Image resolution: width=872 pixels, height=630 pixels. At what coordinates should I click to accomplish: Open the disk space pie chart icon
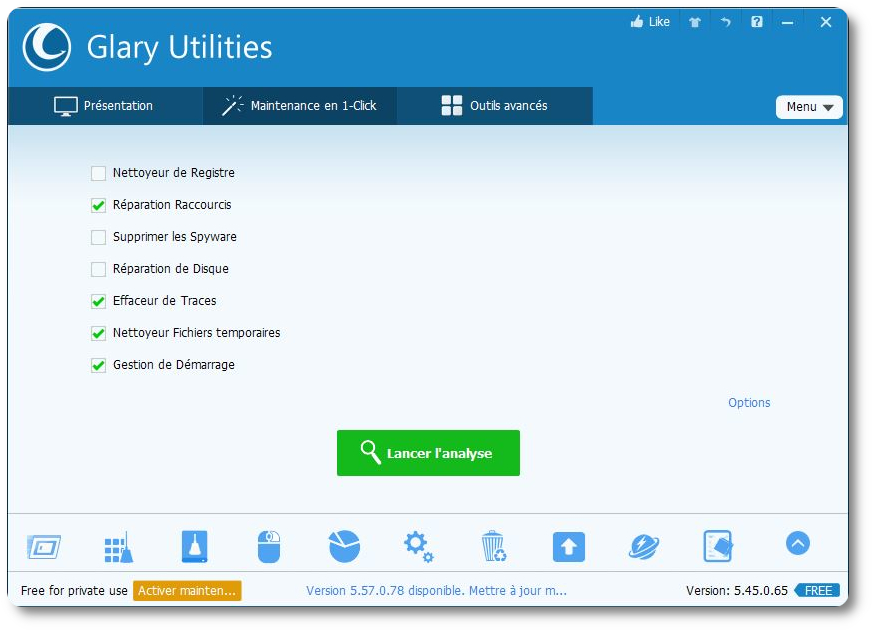[344, 547]
